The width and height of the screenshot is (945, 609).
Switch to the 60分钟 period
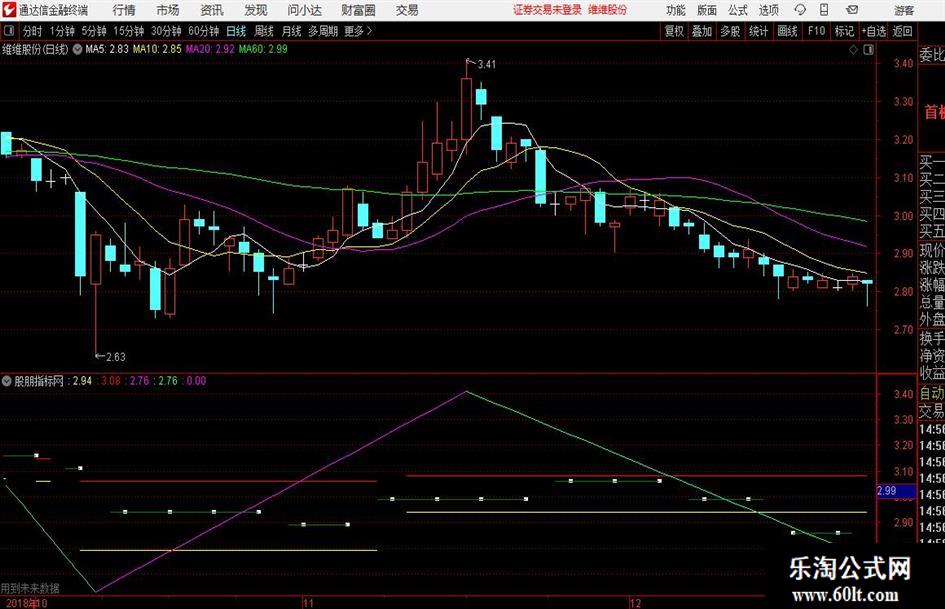tap(203, 31)
